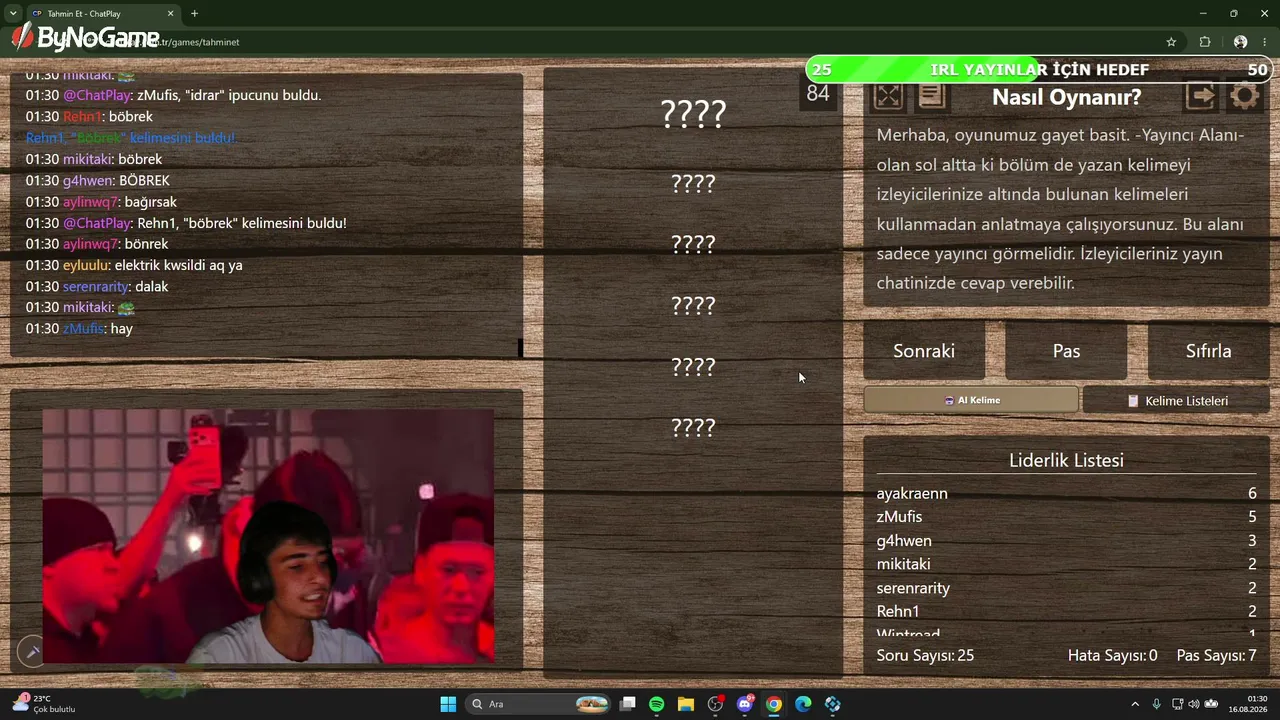Click the chat panel scrollbar handle
This screenshot has height=720, width=1280.
[520, 347]
